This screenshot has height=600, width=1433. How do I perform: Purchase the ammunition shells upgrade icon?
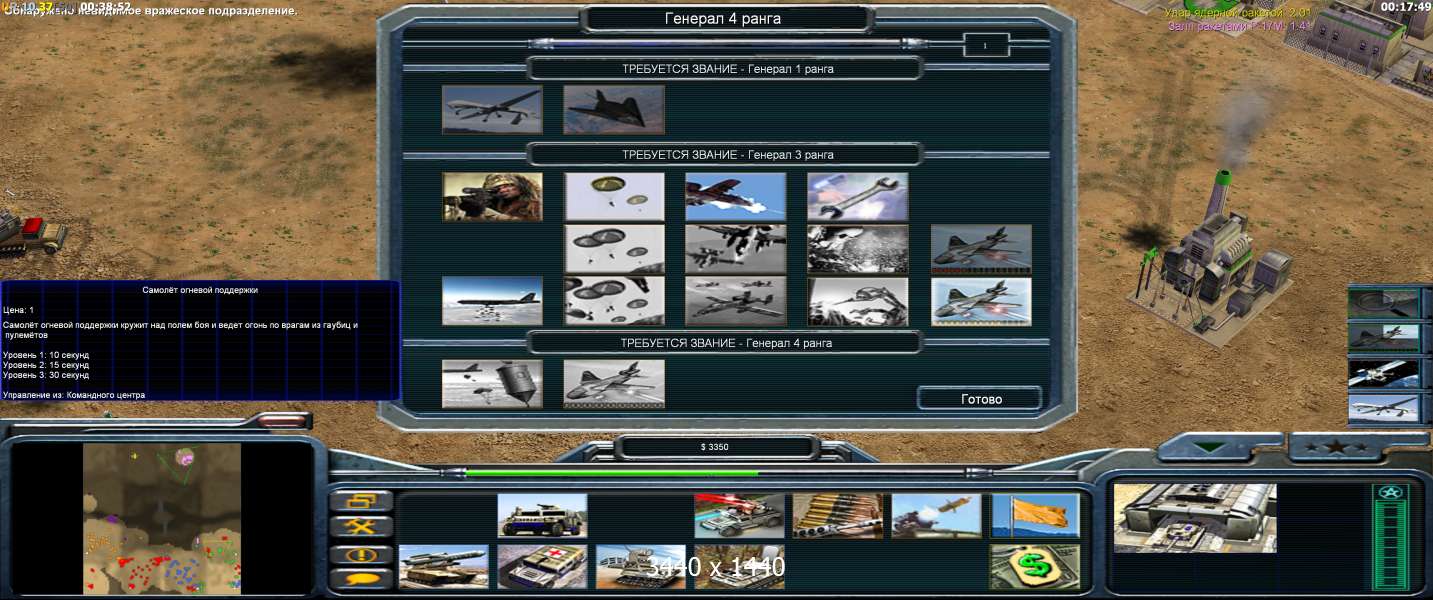838,516
